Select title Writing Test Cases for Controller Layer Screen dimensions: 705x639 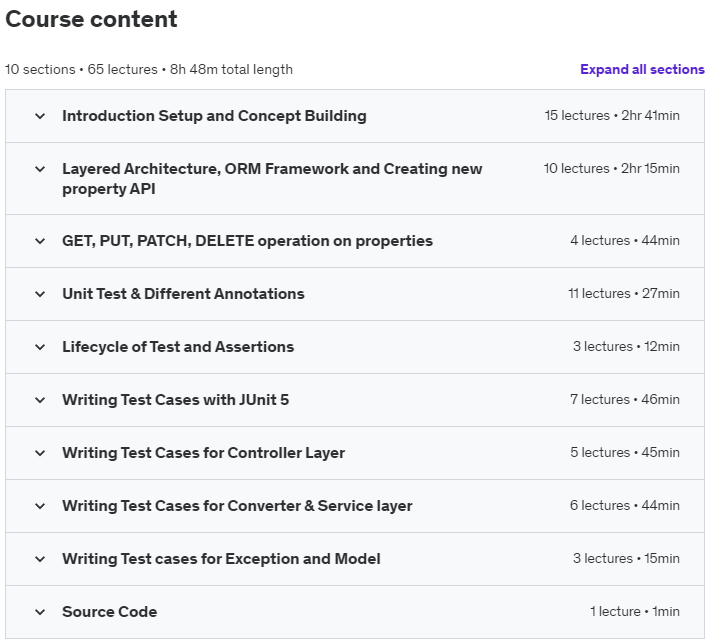[203, 452]
